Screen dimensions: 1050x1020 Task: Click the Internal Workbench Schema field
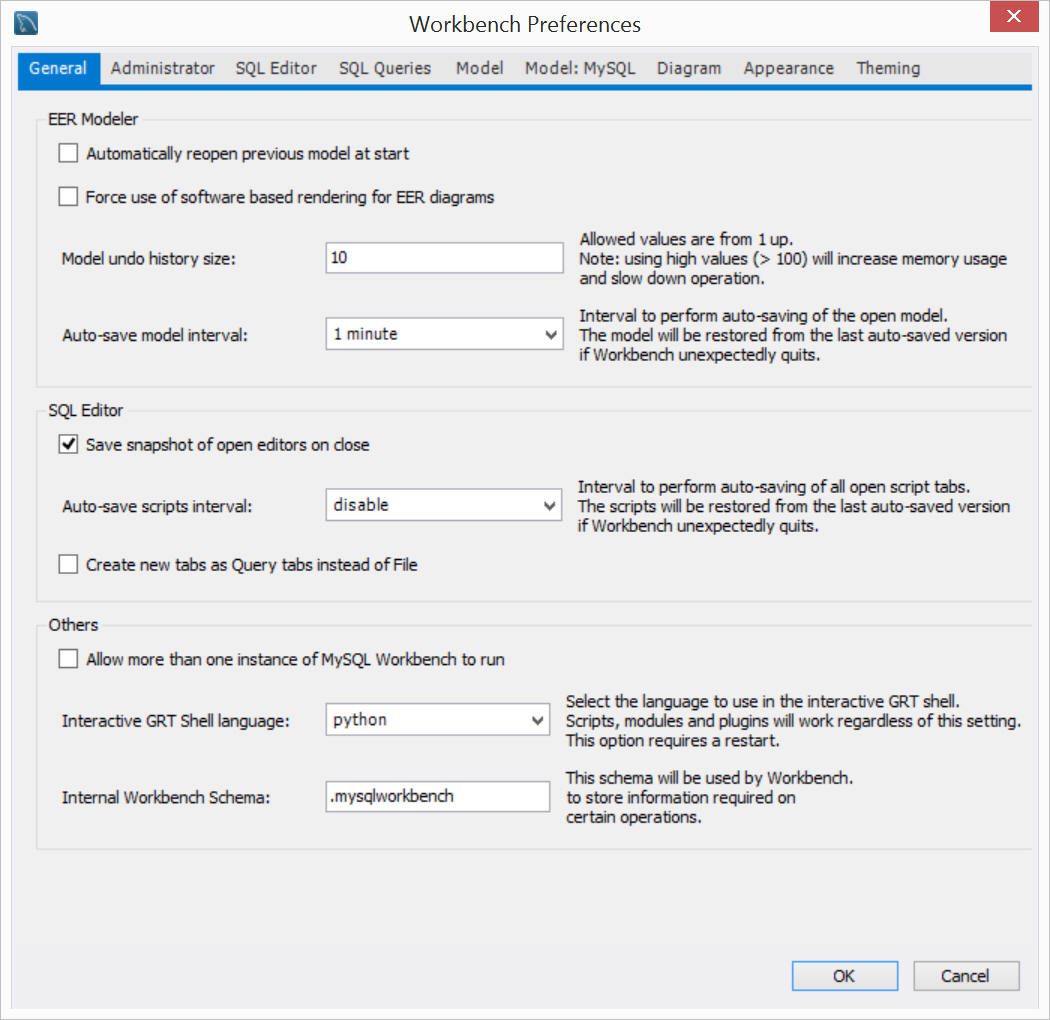pyautogui.click(x=437, y=796)
